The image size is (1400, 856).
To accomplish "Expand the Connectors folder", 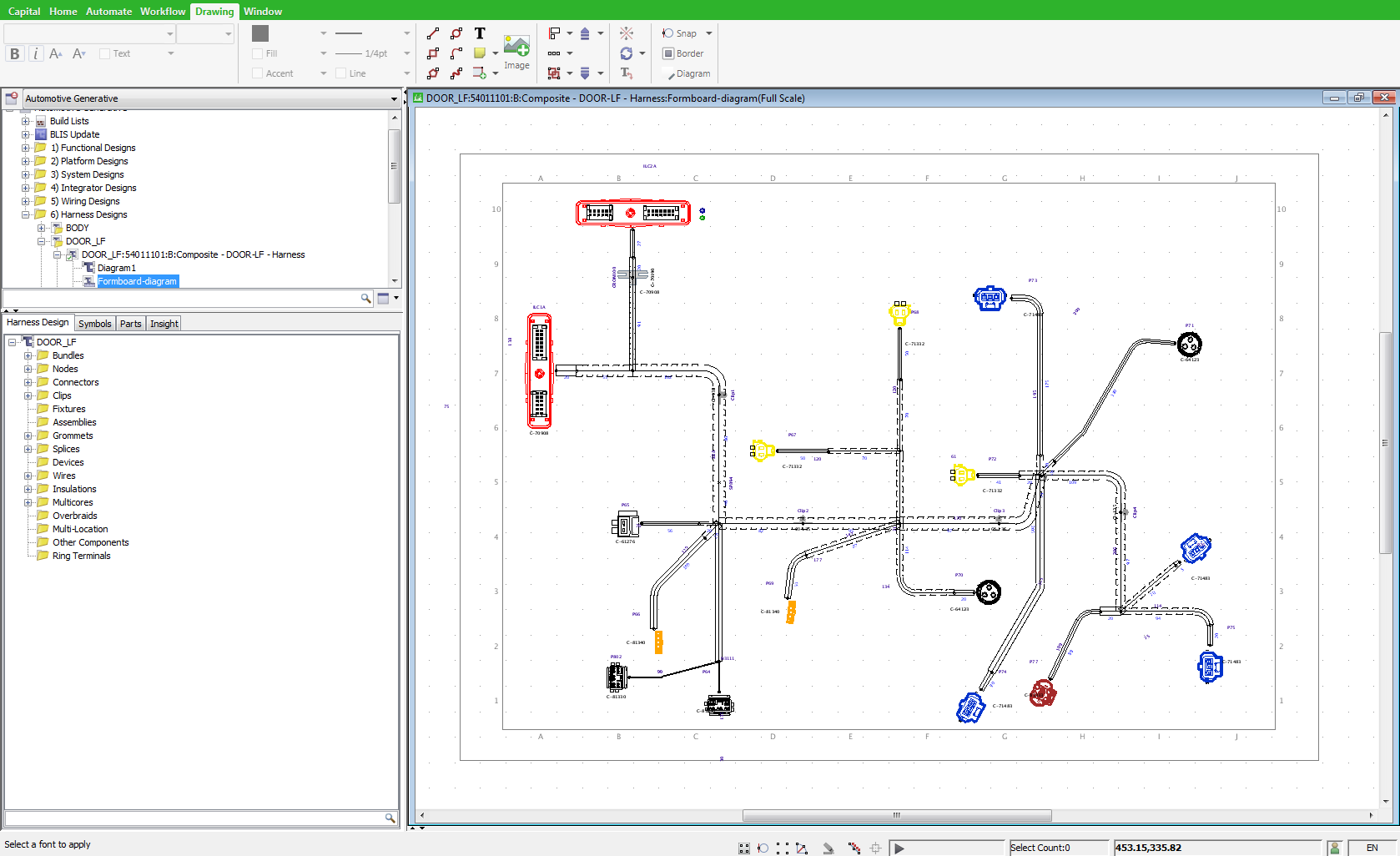I will (x=28, y=382).
